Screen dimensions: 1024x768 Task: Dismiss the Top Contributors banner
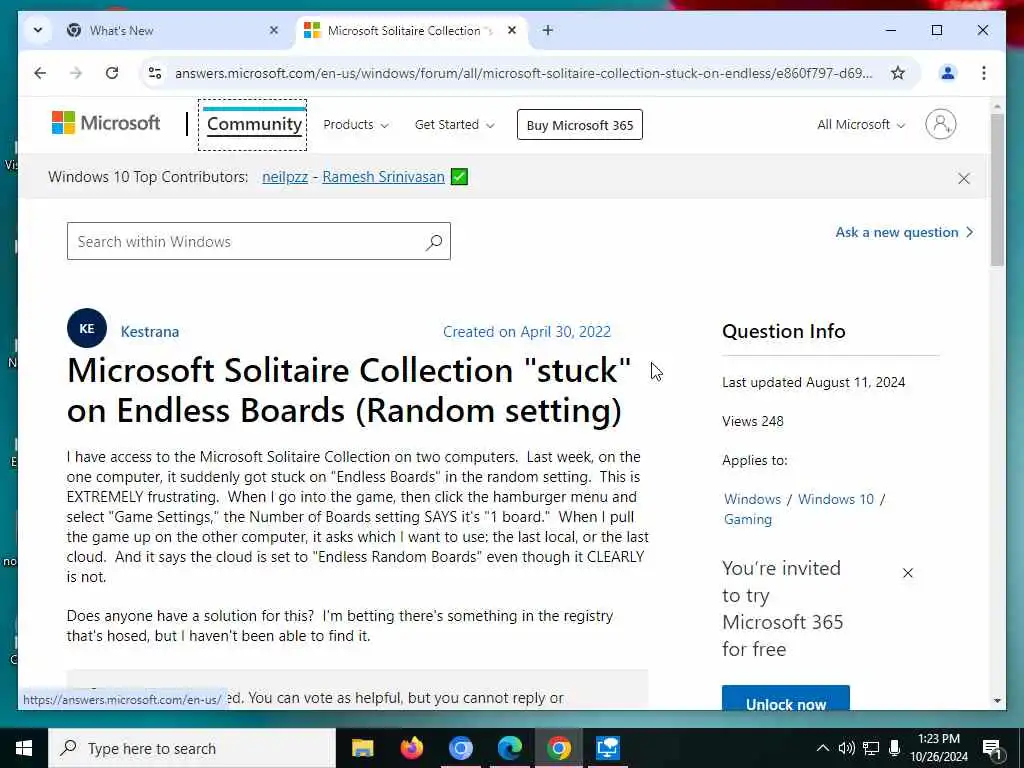point(964,178)
